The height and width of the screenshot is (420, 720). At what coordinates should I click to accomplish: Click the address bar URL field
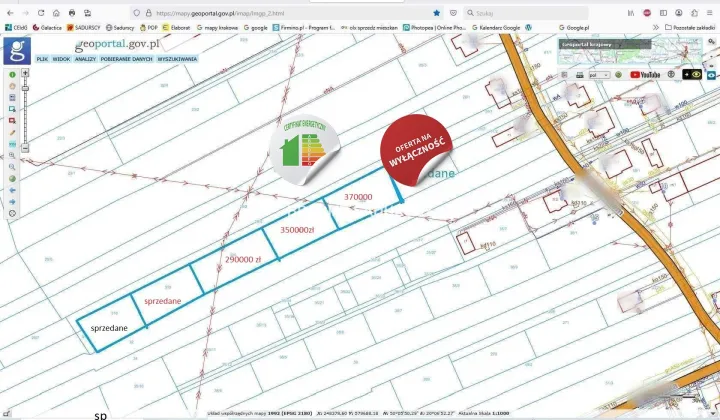click(285, 13)
